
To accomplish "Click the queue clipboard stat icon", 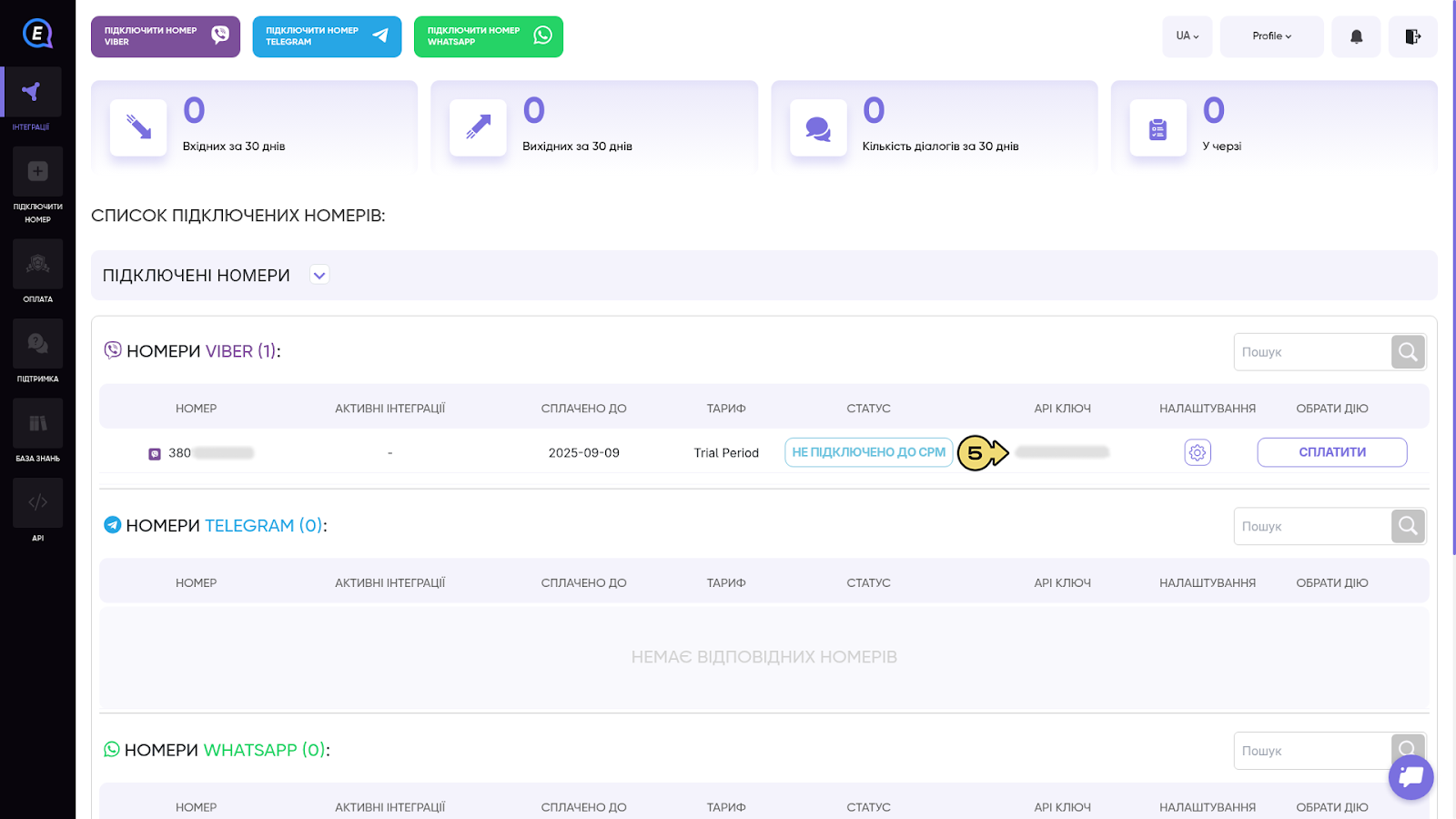I will pos(1158,127).
